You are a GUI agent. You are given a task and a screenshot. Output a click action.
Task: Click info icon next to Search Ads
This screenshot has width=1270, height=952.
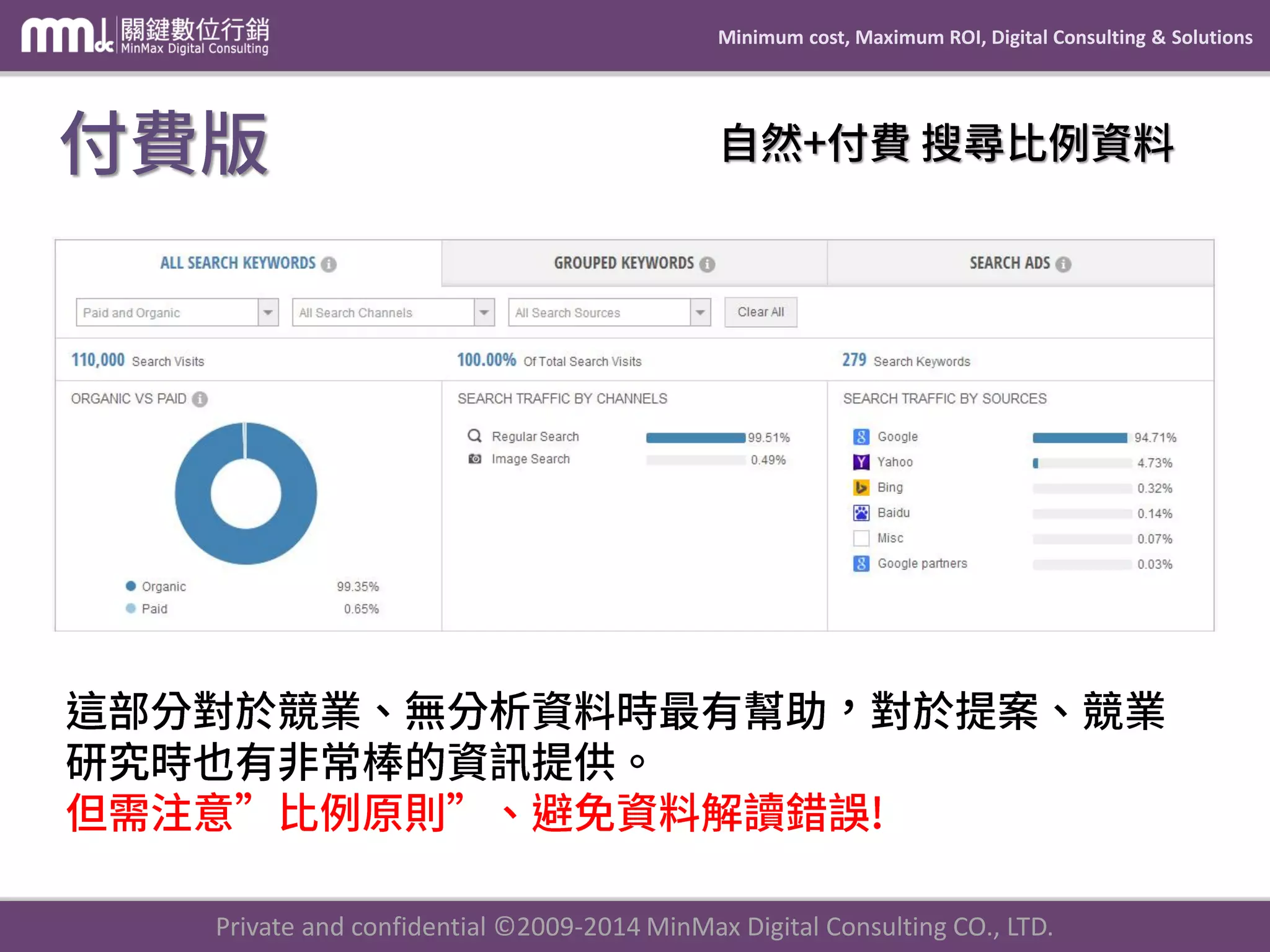[x=1064, y=265]
